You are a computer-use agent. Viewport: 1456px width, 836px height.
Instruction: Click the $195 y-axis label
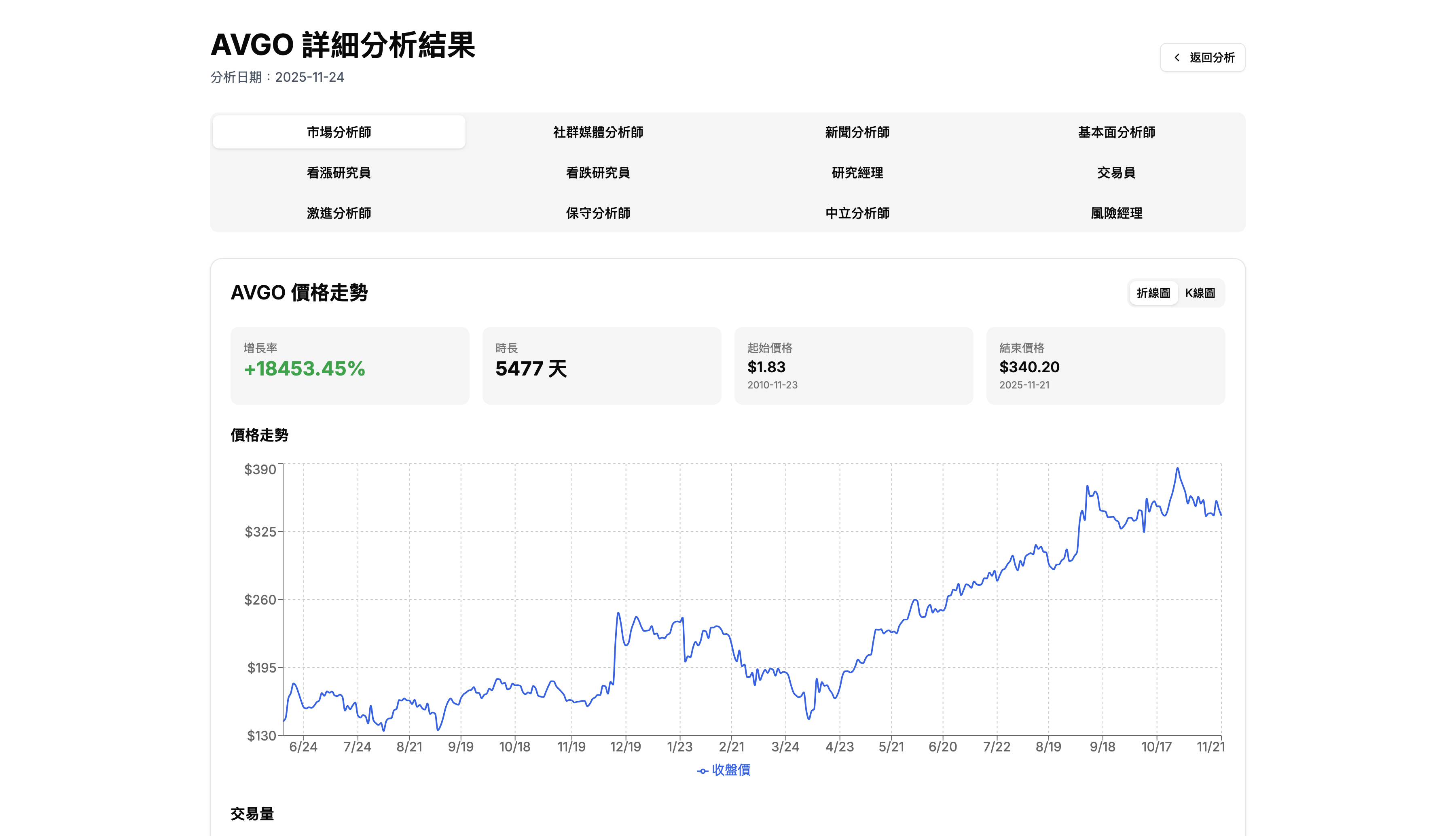tap(262, 668)
